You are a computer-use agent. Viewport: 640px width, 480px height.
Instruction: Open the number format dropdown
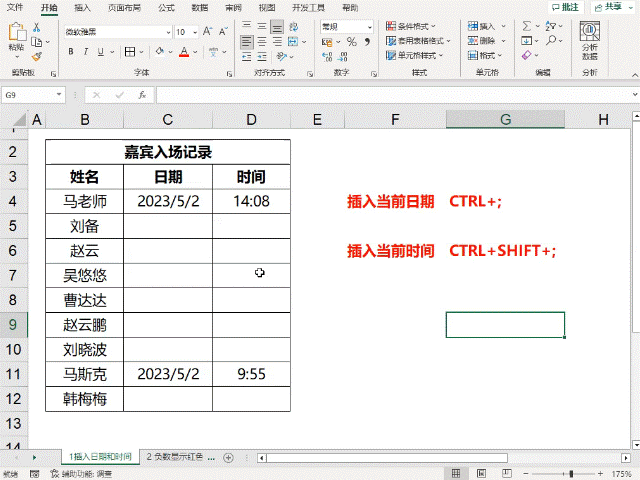[369, 27]
